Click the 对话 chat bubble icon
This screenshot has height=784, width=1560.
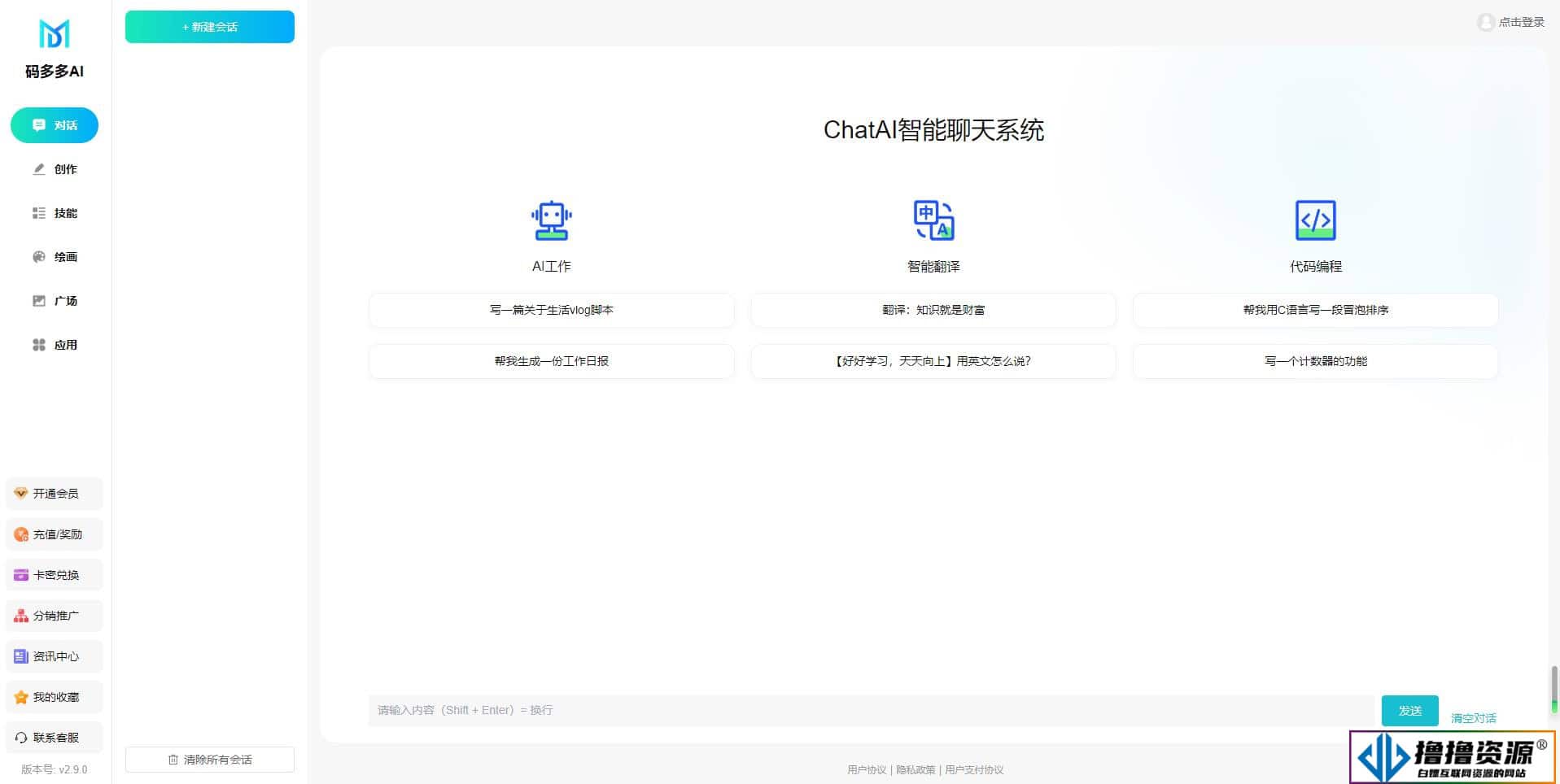point(39,125)
